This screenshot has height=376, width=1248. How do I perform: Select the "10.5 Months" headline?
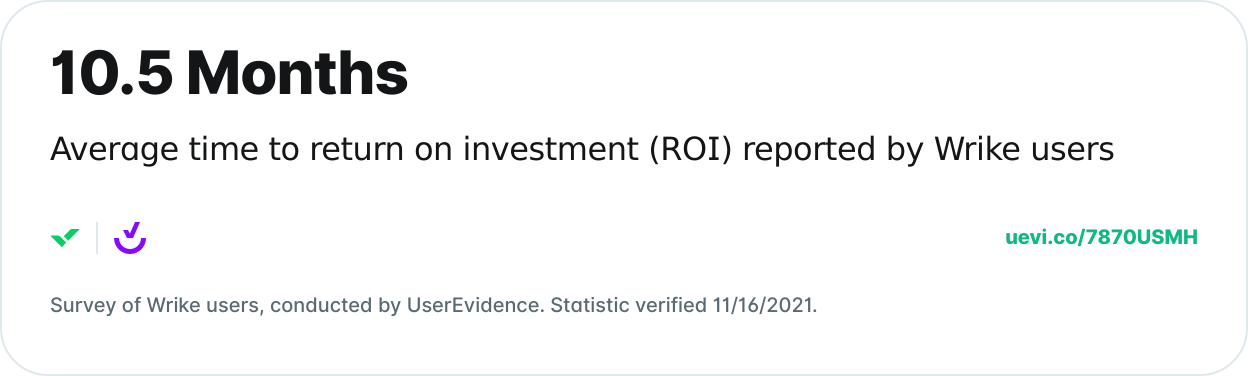tap(229, 73)
